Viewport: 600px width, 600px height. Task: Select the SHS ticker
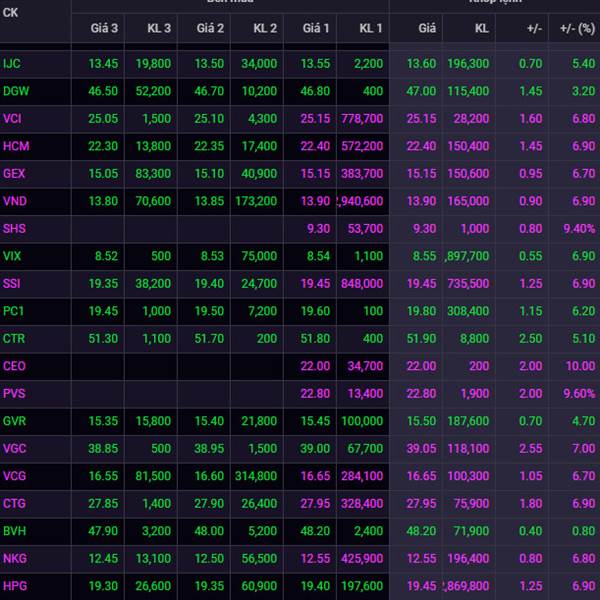click(15, 229)
